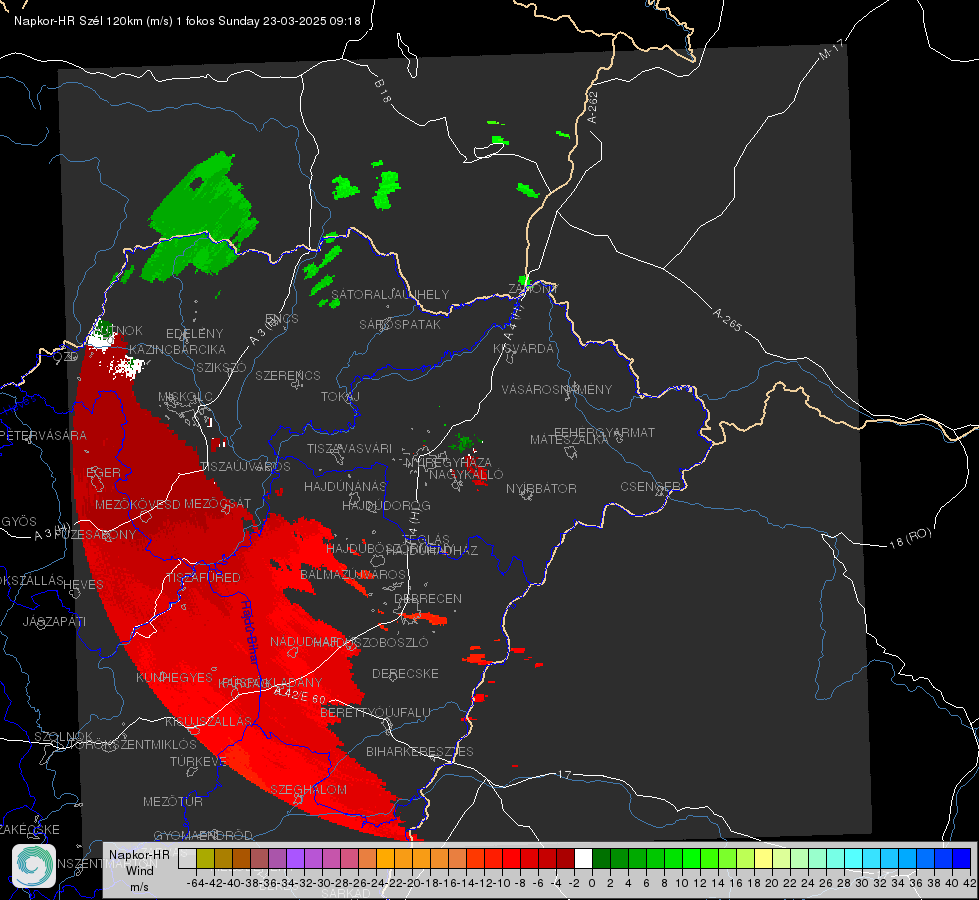Image resolution: width=979 pixels, height=900 pixels.
Task: Click the TÚRKEVE label
Action: coord(198,761)
